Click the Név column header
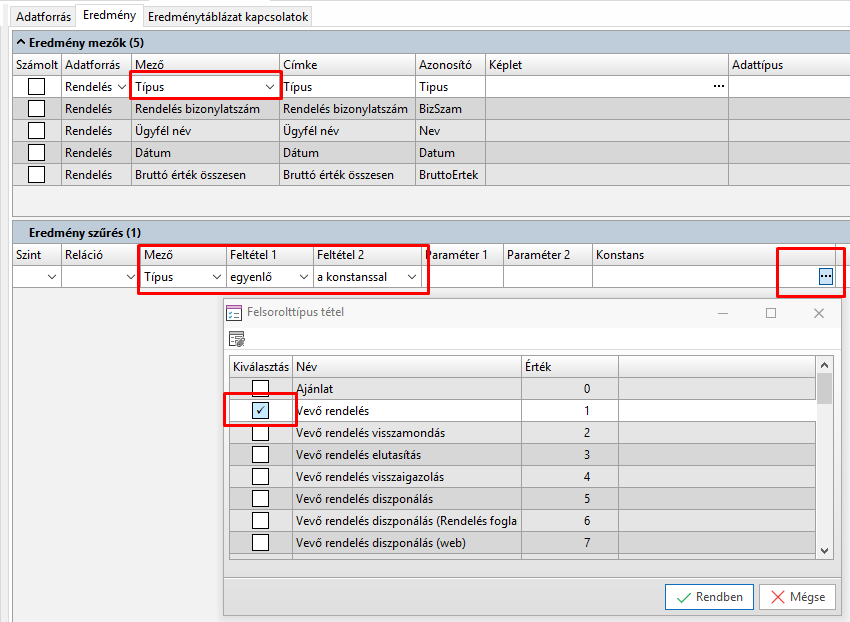 click(407, 367)
